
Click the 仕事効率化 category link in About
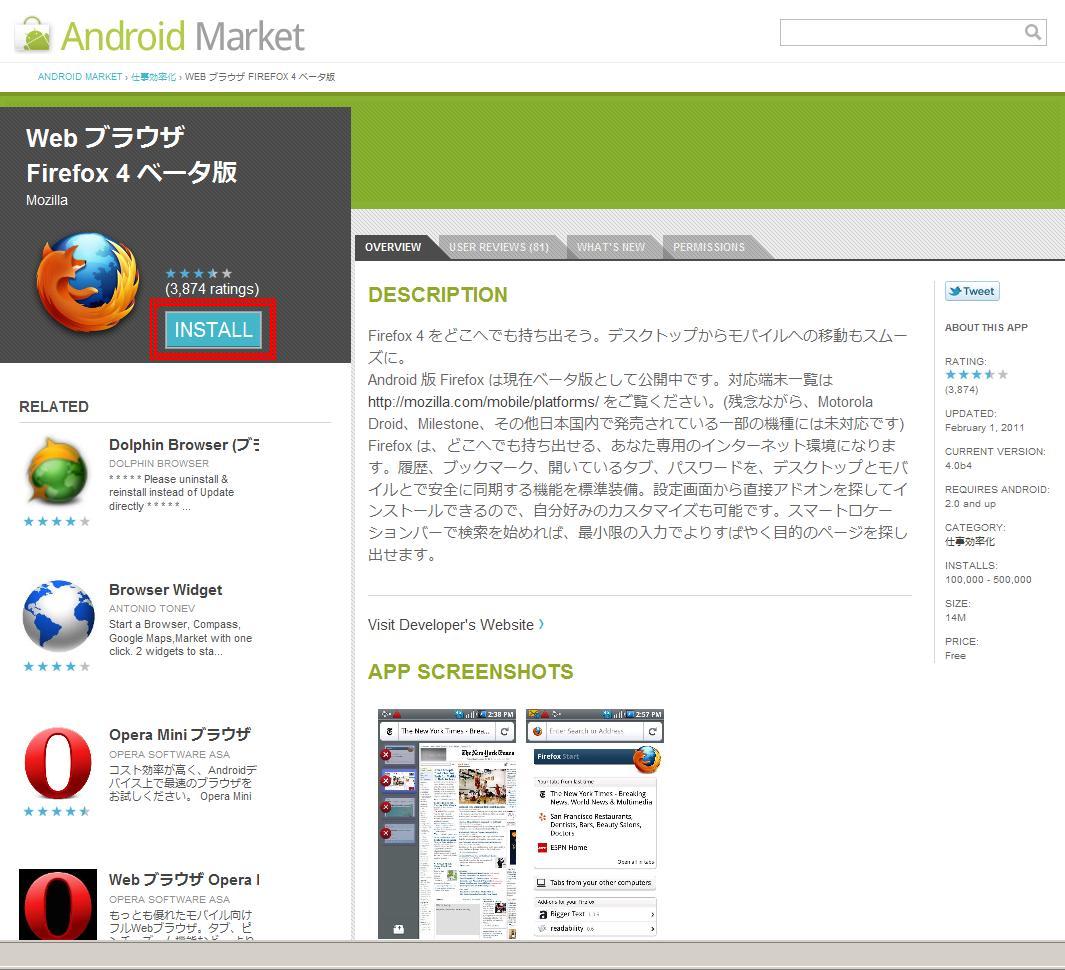tap(969, 541)
